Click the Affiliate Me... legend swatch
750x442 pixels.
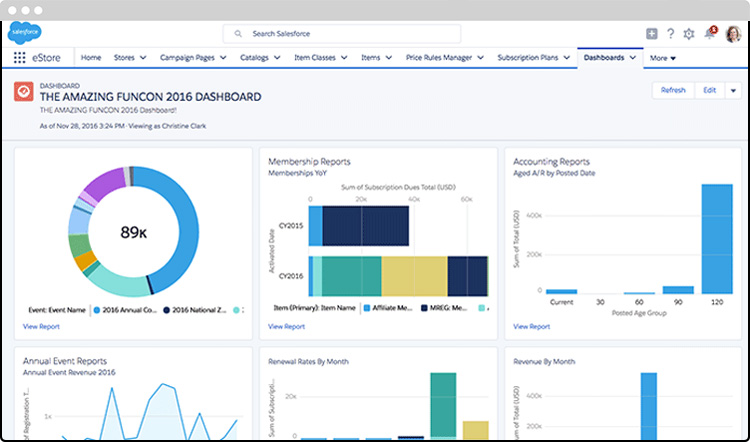click(367, 309)
